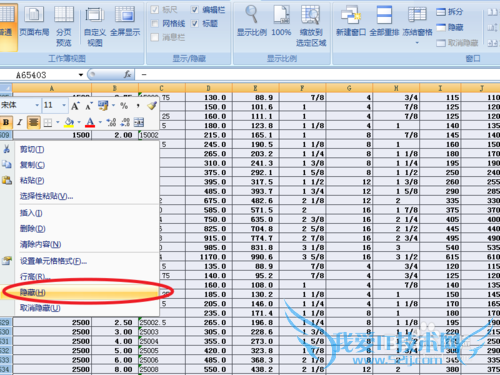Apply accounting number format in mini toolbar
The width and height of the screenshot is (500, 375).
103,106
